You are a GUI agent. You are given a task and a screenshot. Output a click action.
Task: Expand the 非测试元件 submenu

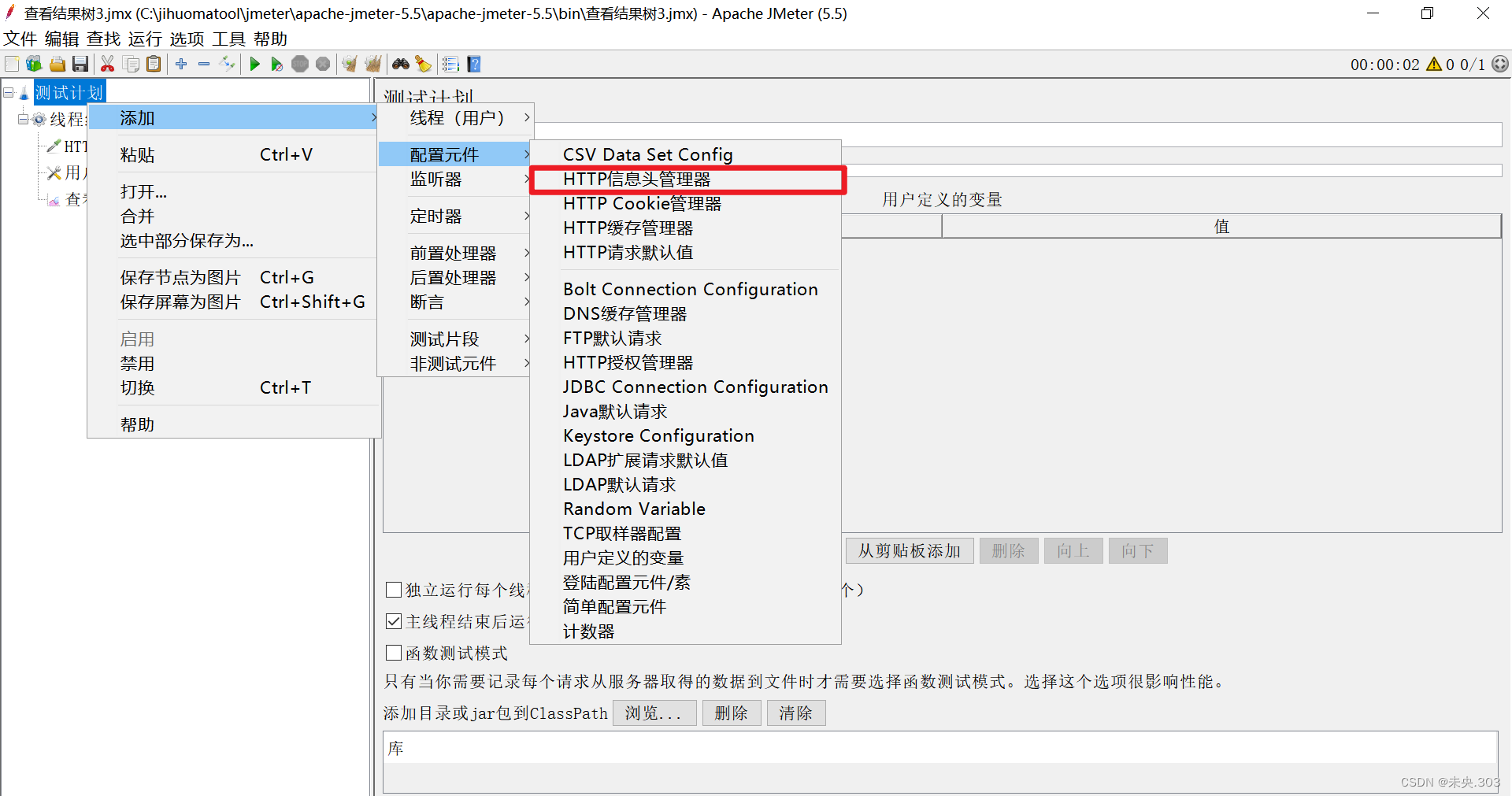(x=455, y=364)
